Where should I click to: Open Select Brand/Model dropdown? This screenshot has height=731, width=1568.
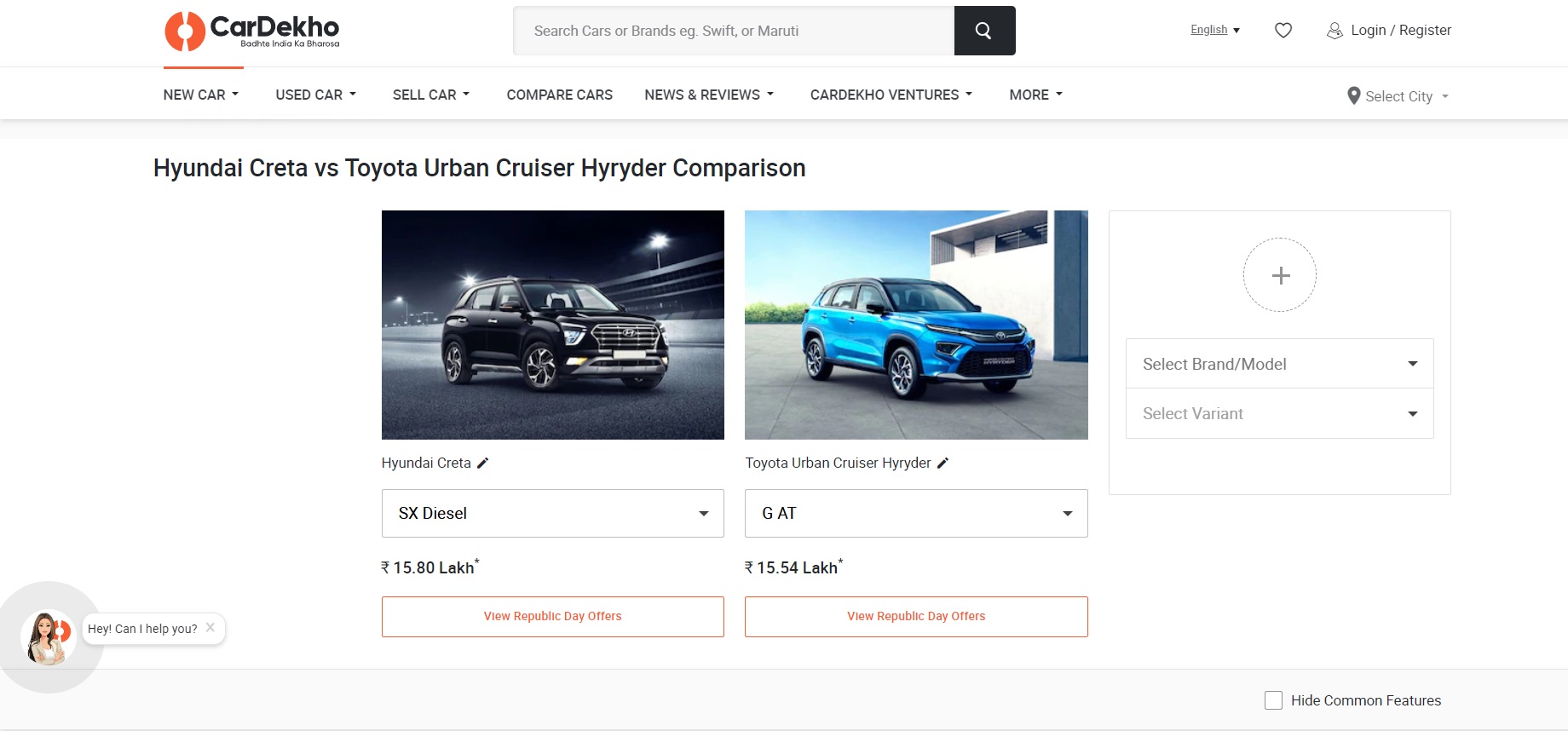[1280, 364]
